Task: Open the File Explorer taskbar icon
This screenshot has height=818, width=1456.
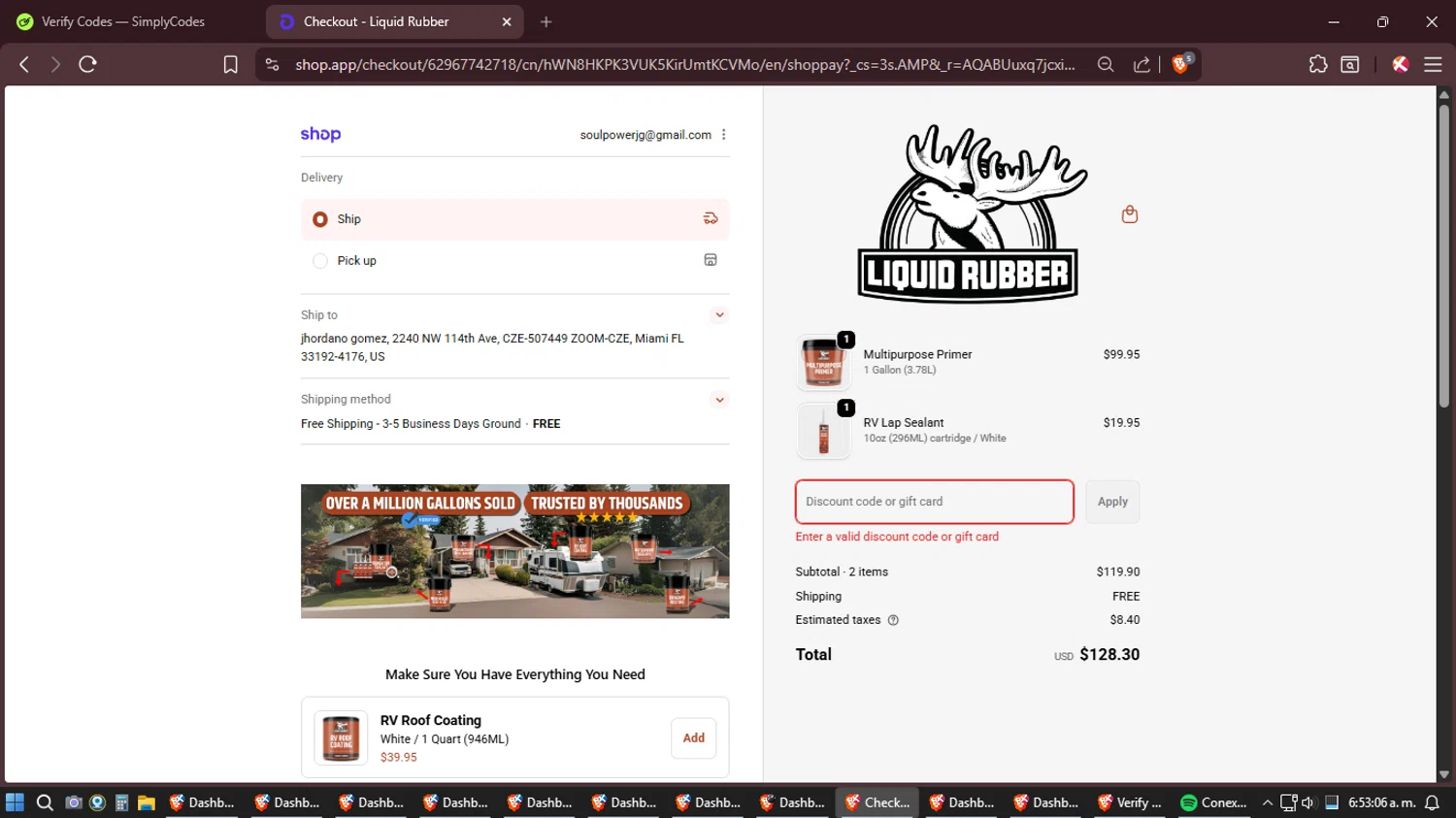Action: (x=147, y=802)
